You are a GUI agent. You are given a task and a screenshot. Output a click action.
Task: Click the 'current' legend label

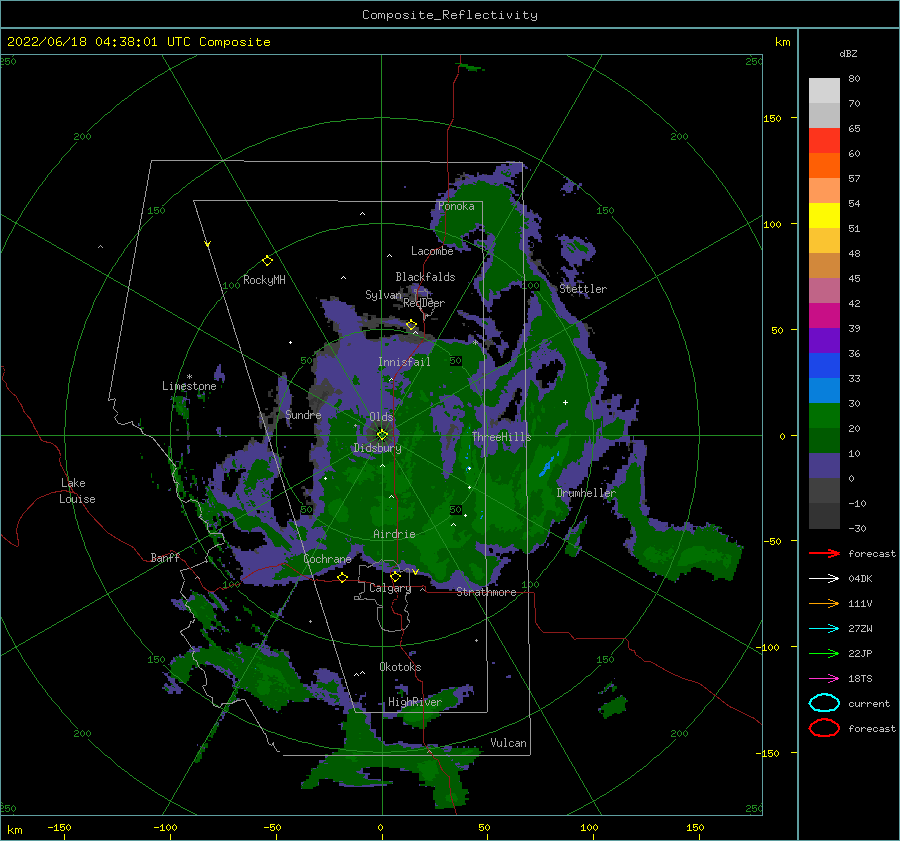click(869, 704)
